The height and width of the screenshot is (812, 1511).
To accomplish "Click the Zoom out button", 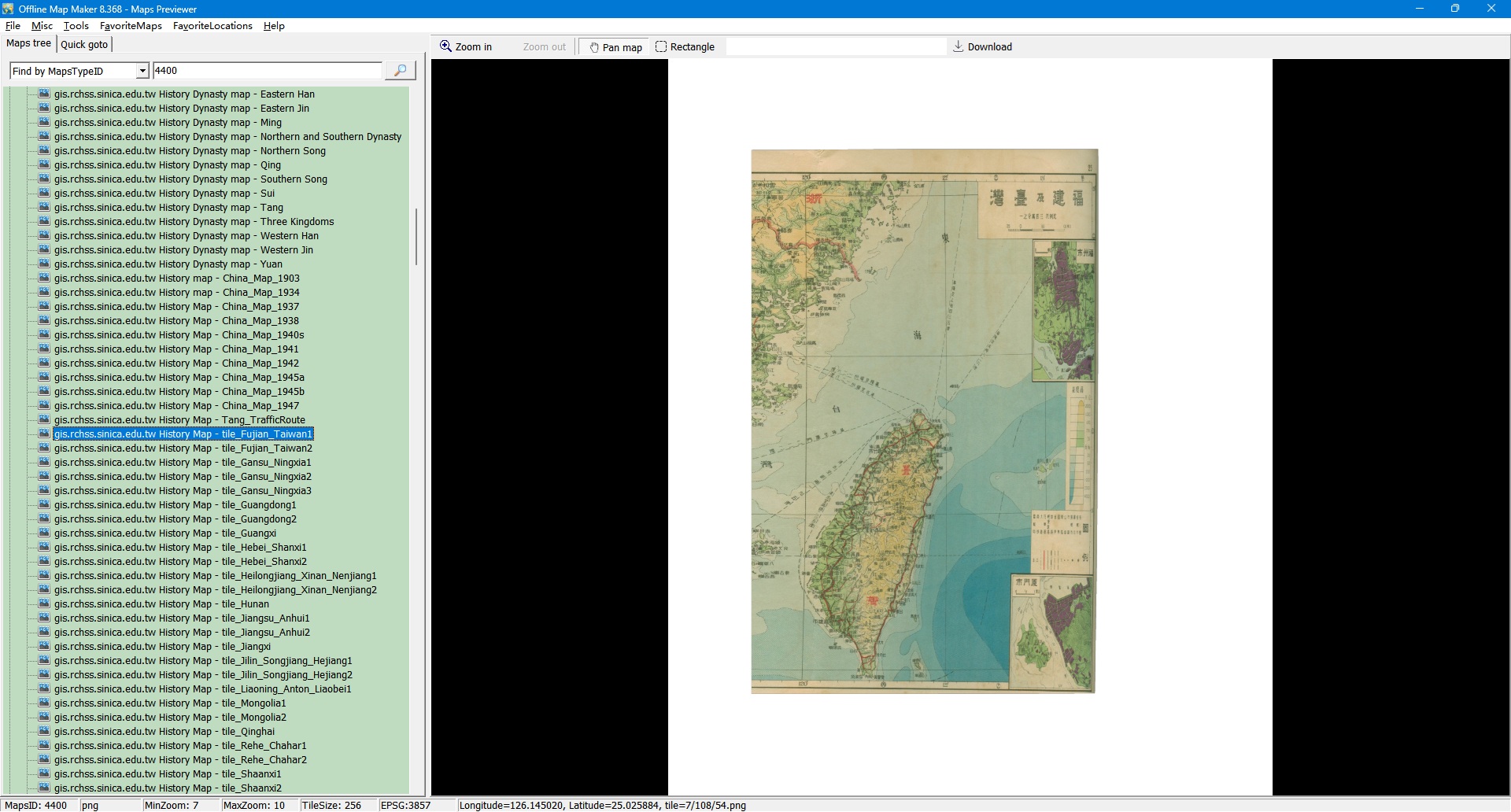I will [x=544, y=47].
